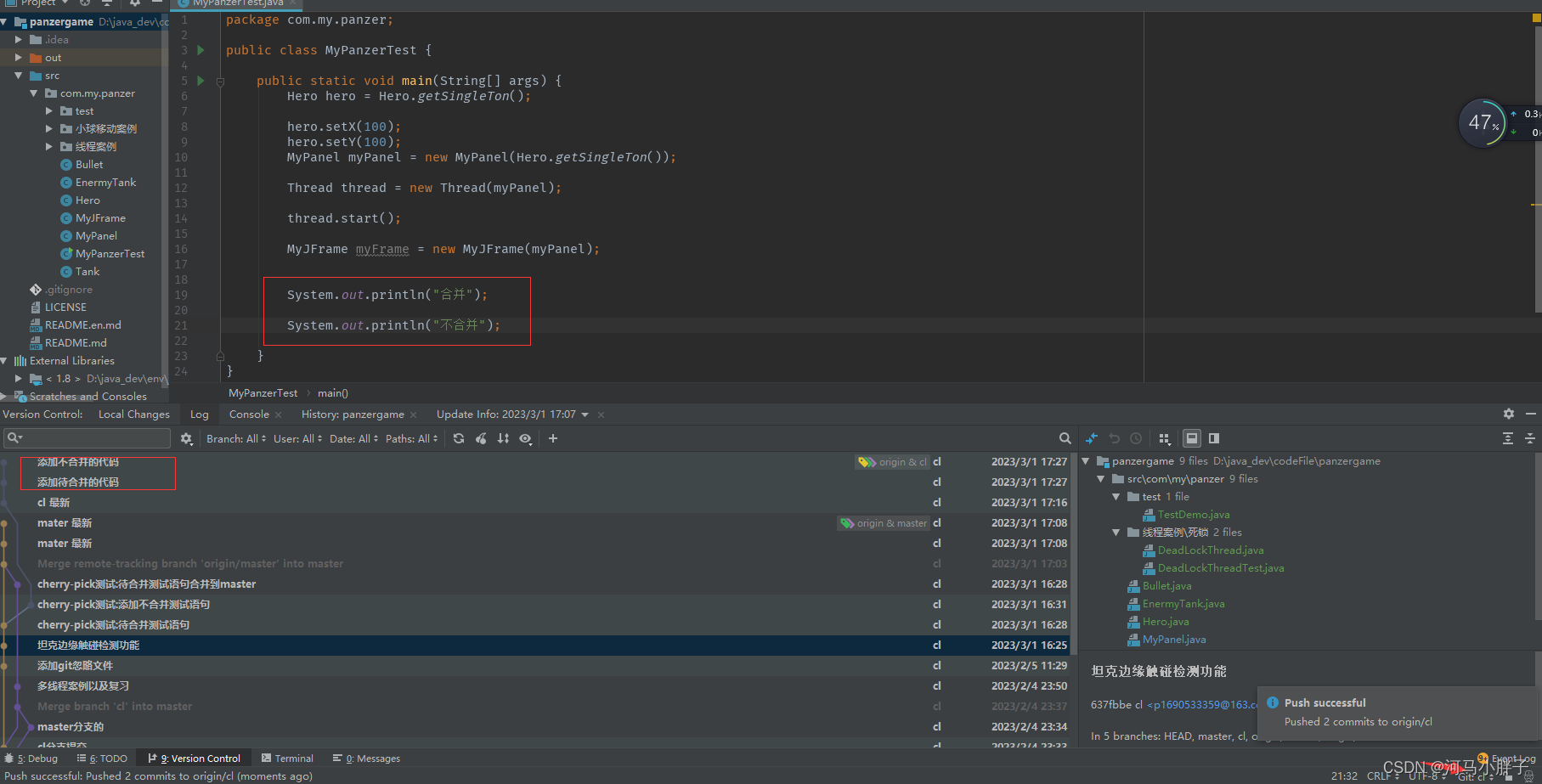Collapse test folder in changed files tree
1542x784 pixels.
point(1116,497)
